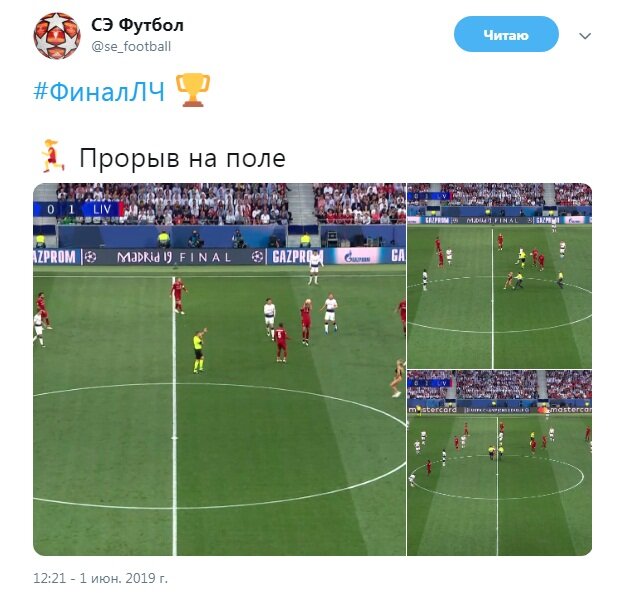618x593 pixels.
Task: Click the MADRID 19 FINAL banner in large photo
Action: coord(173,257)
